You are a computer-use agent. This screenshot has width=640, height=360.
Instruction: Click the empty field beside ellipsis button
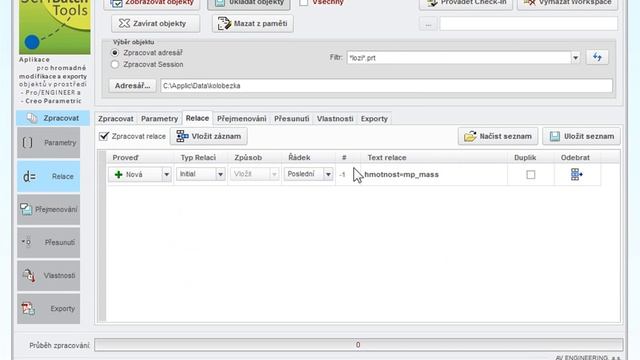[528, 24]
